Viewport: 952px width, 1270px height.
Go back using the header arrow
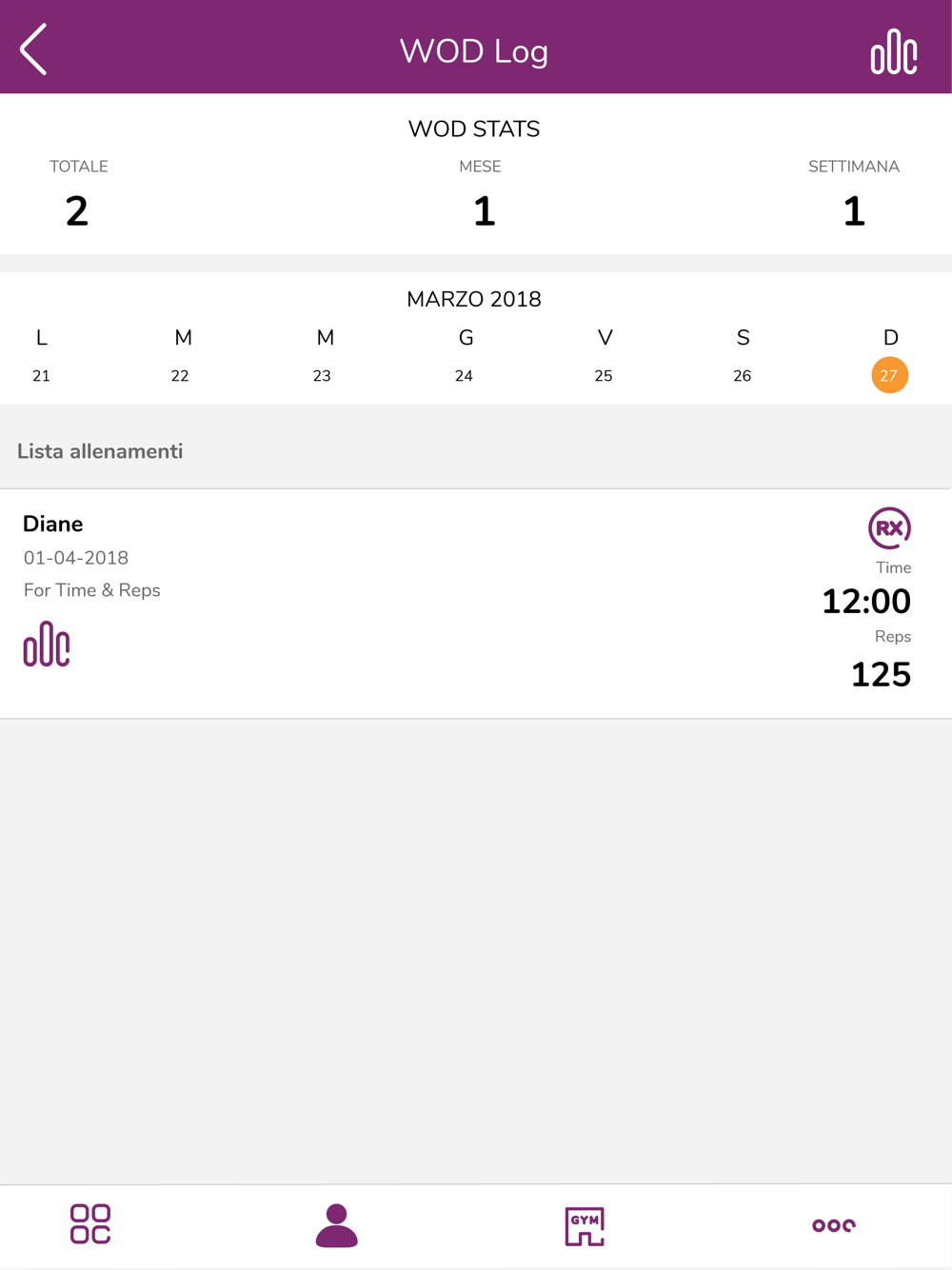pyautogui.click(x=34, y=50)
